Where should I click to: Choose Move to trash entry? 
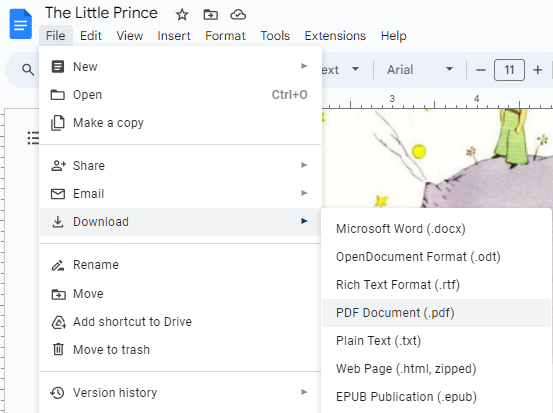pos(180,350)
